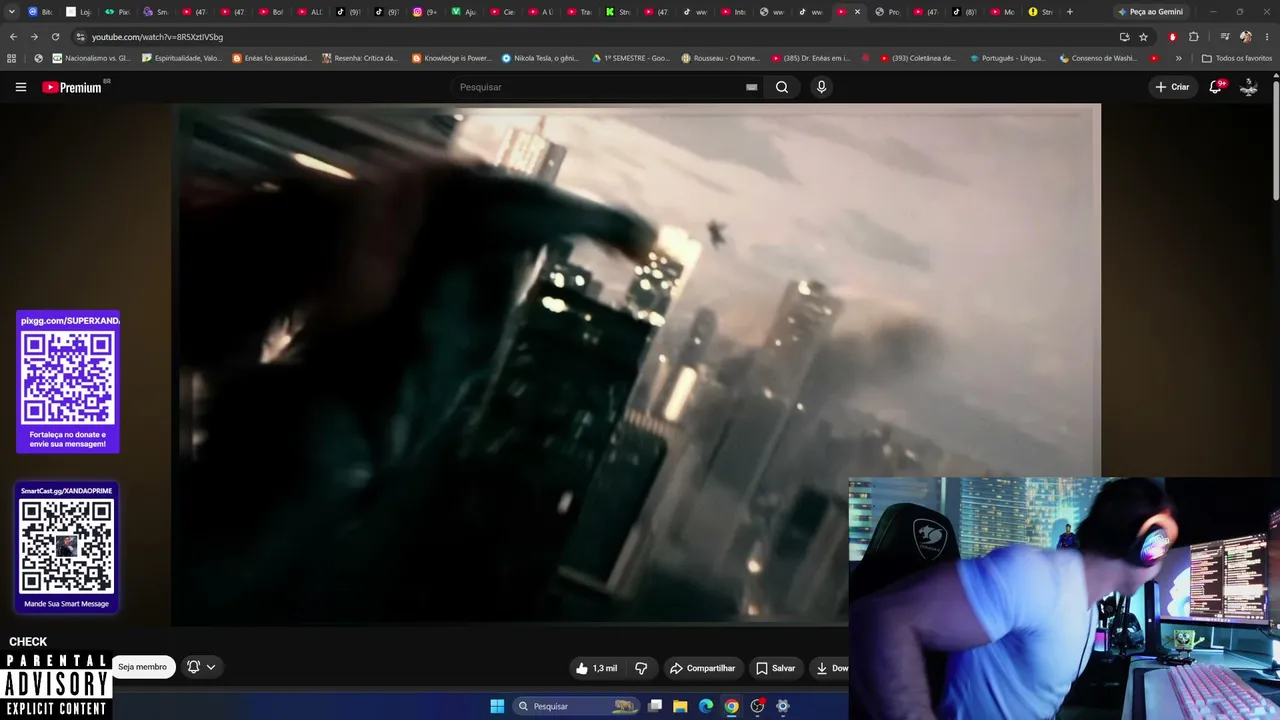Click the SmartCast.gg QR code
1280x720 pixels.
coord(67,546)
